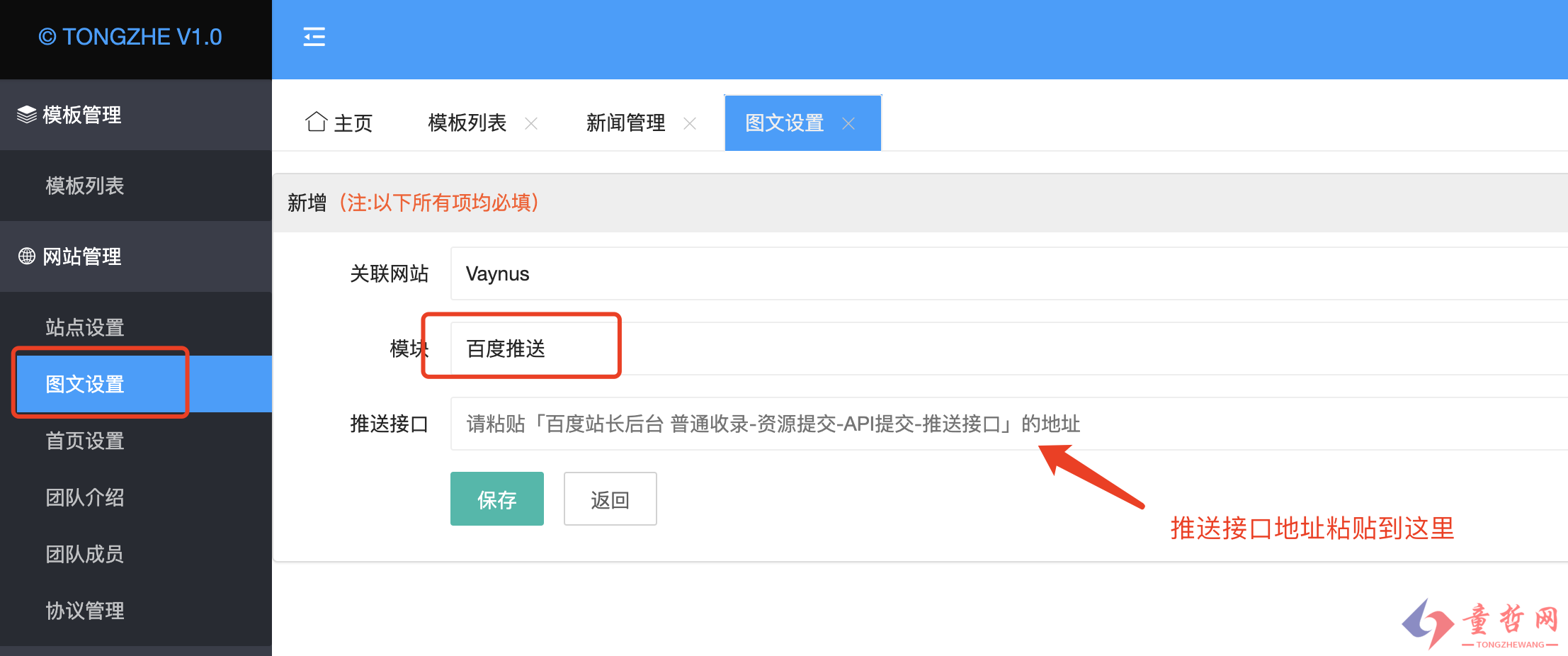Click the TONGZHE V1.0 logo text
The image size is (1568, 656).
click(x=130, y=37)
